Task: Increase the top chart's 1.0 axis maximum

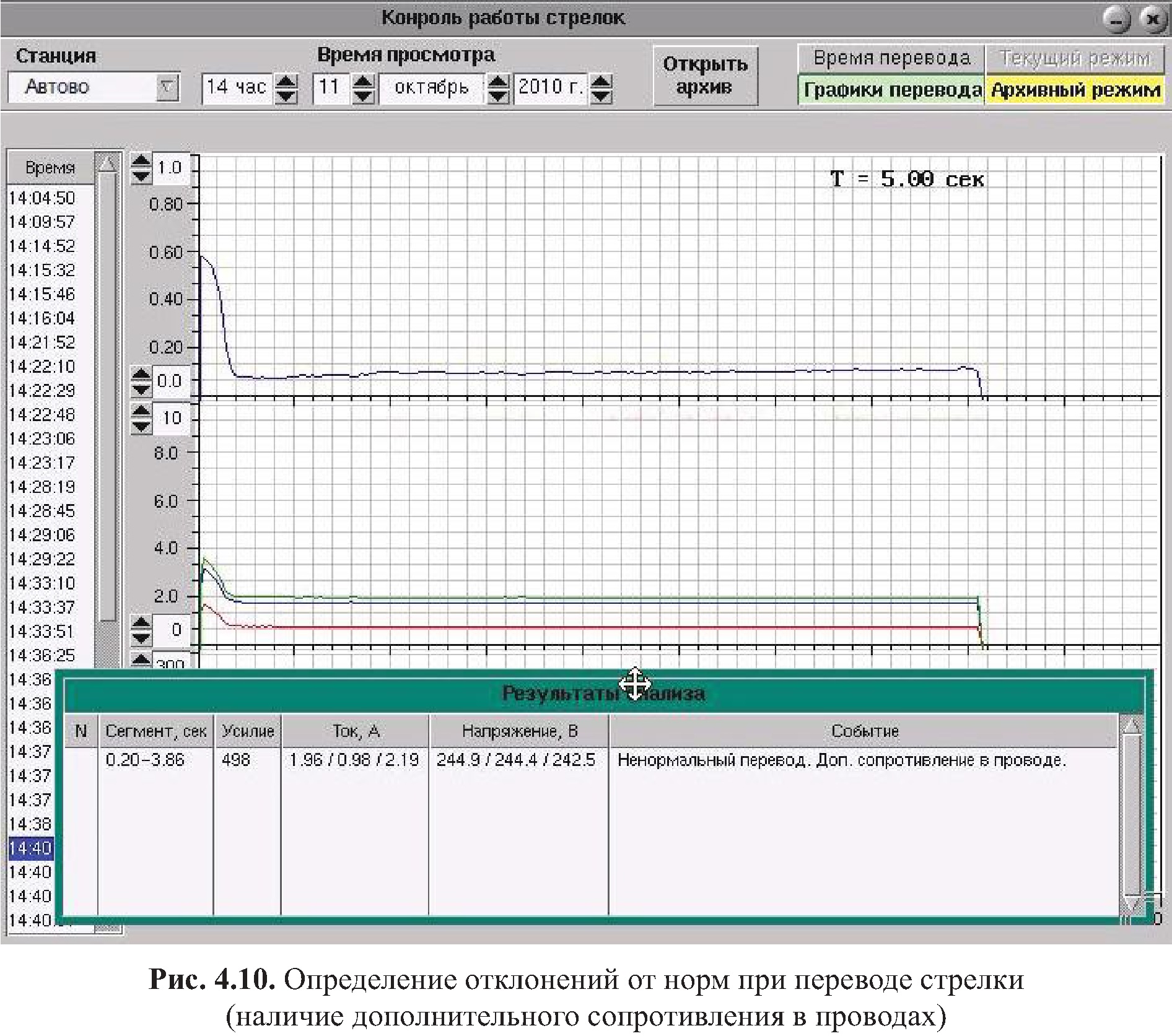Action: click(x=141, y=161)
